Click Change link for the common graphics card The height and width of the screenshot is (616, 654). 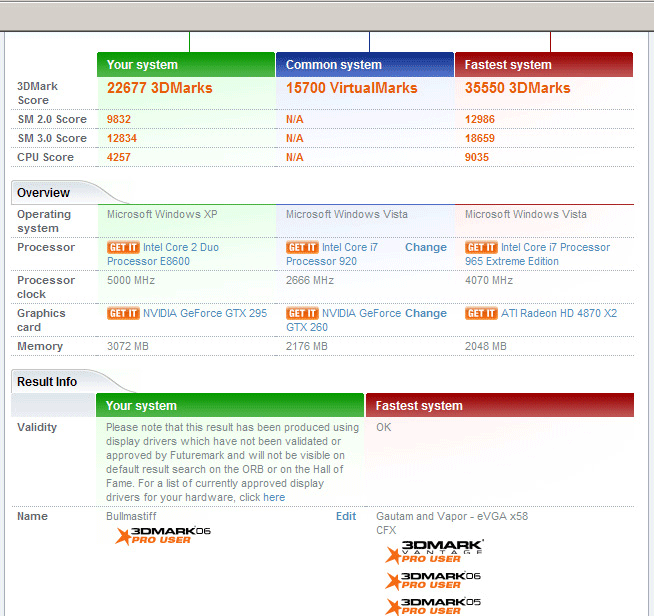pyautogui.click(x=426, y=313)
